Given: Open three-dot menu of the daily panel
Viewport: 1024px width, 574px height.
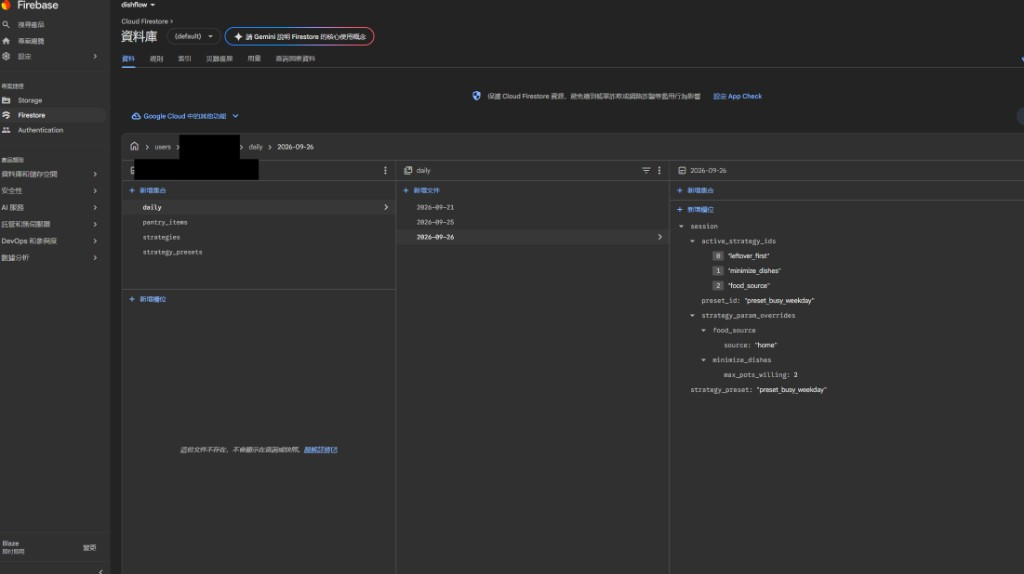Looking at the screenshot, I should point(659,170).
